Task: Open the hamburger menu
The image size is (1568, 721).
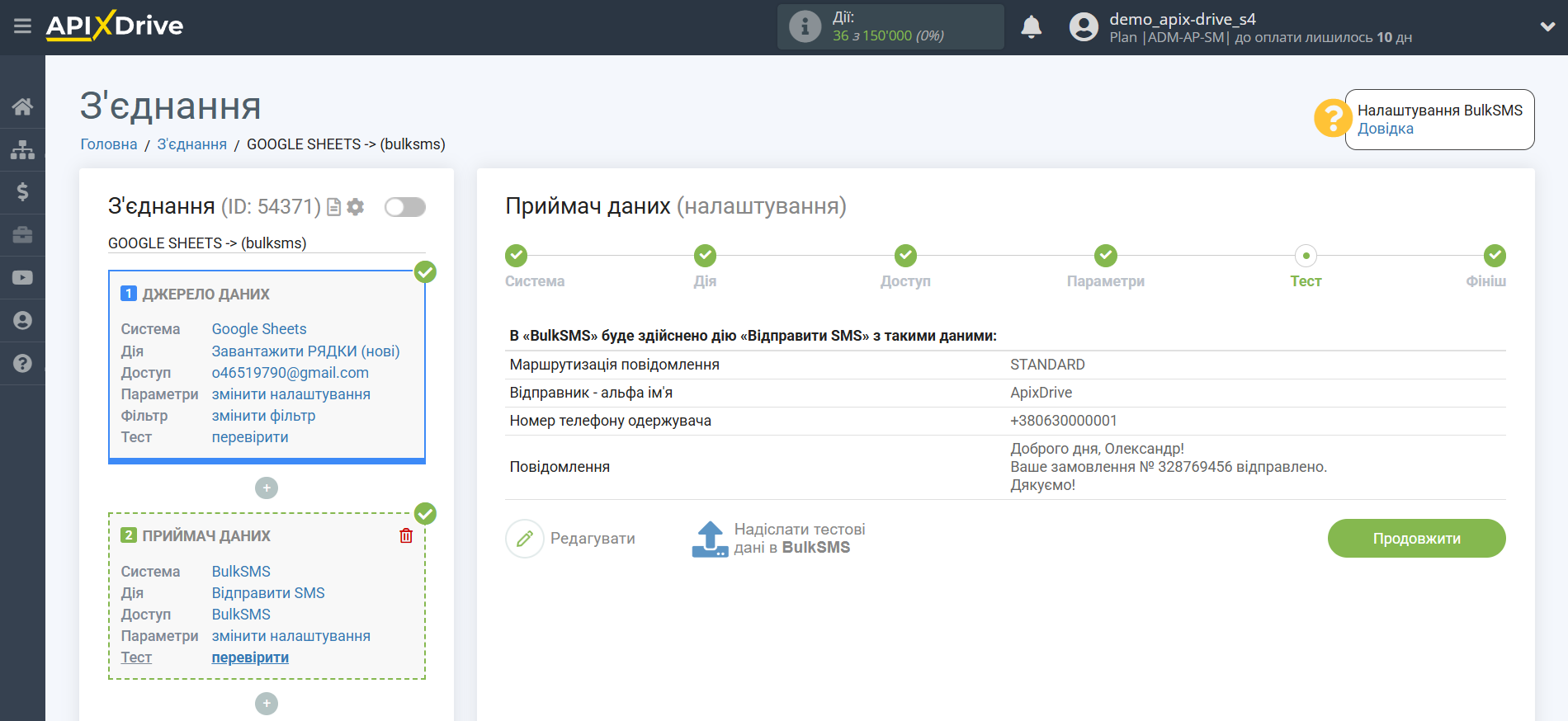Action: pos(22,26)
